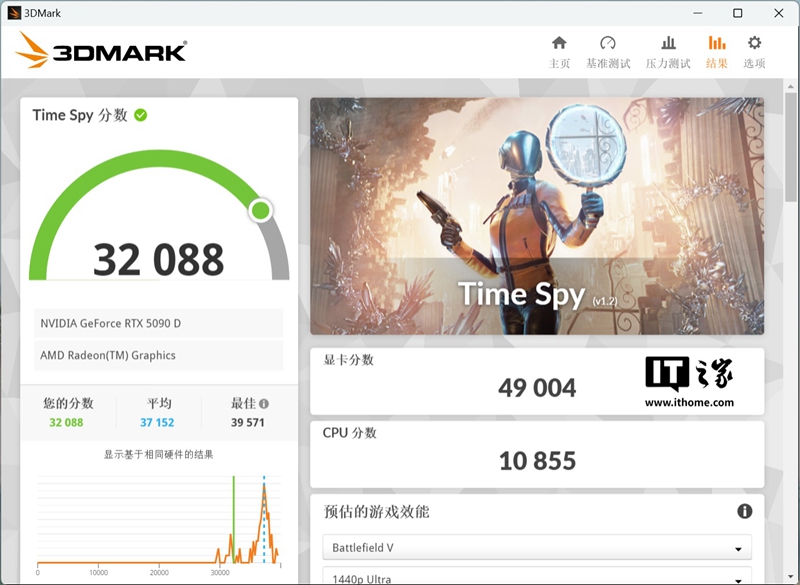Click the 3DMark app icon in title bar
The width and height of the screenshot is (800, 585).
click(15, 13)
